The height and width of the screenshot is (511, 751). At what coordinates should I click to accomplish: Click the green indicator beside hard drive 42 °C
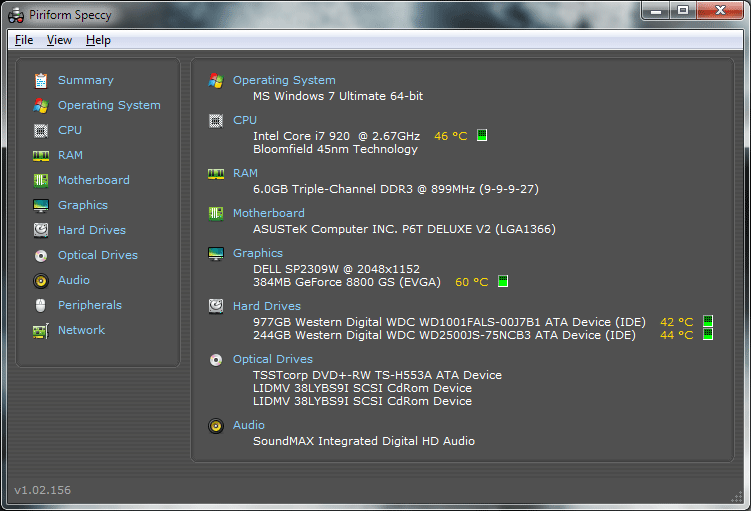(x=707, y=321)
